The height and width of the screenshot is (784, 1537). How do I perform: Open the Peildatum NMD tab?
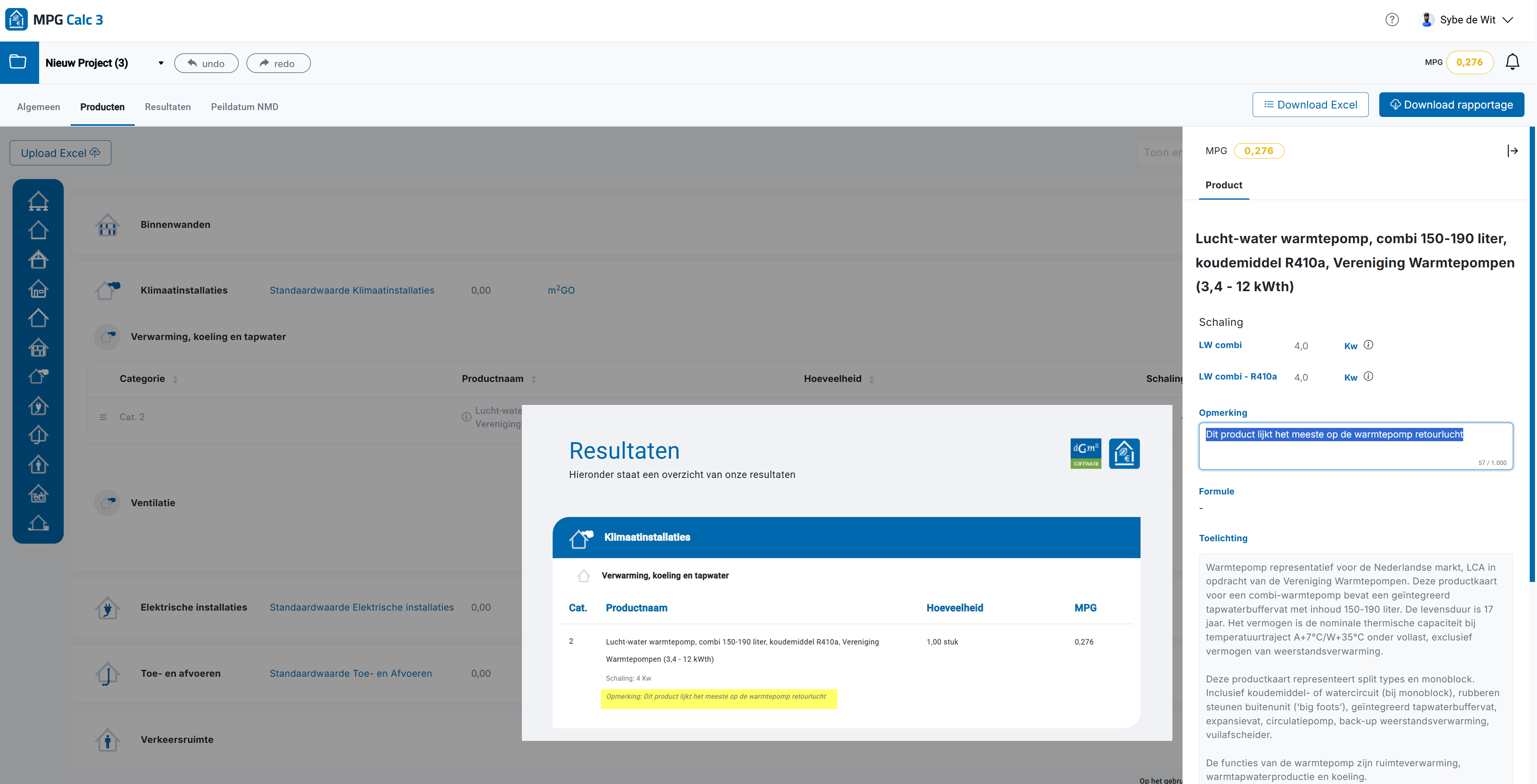click(245, 107)
